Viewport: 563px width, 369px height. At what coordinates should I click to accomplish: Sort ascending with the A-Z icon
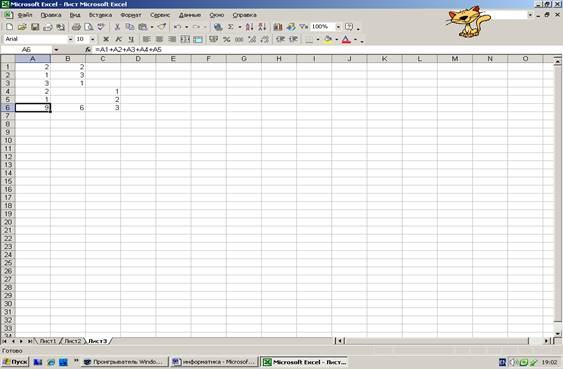(250, 27)
